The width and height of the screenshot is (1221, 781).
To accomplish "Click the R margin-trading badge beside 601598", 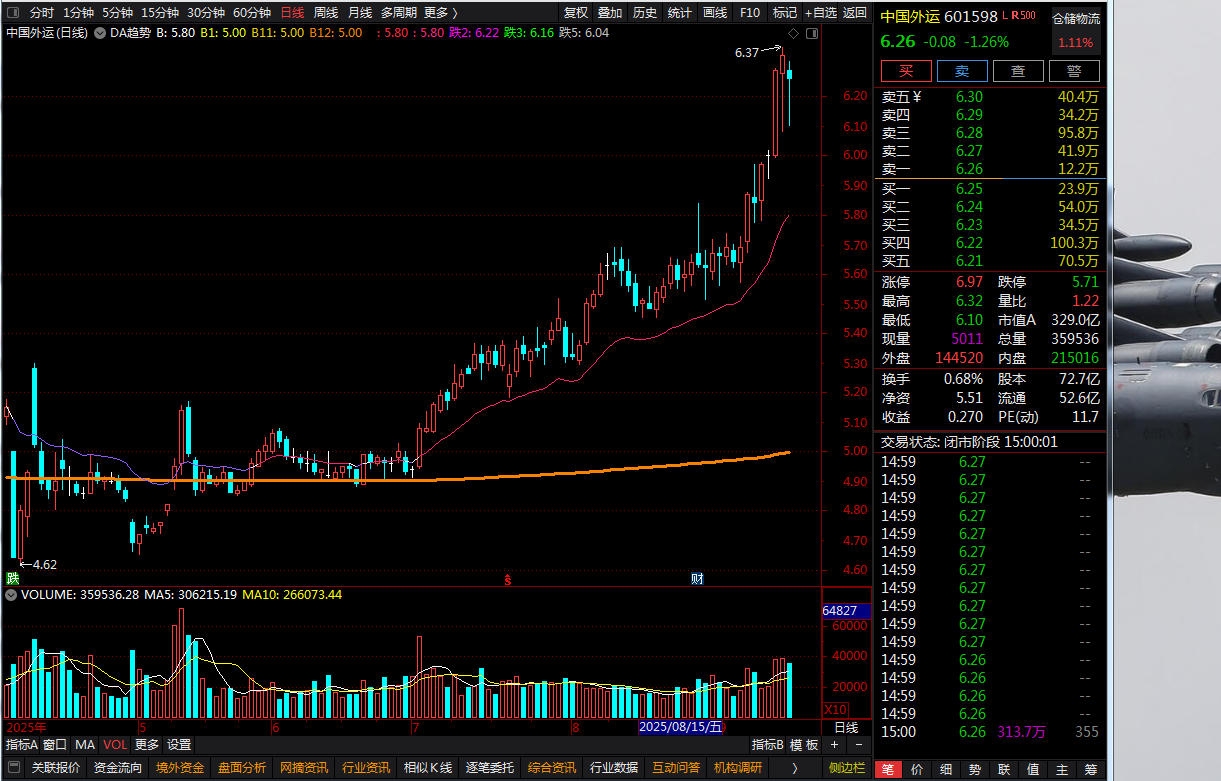I will point(1015,16).
